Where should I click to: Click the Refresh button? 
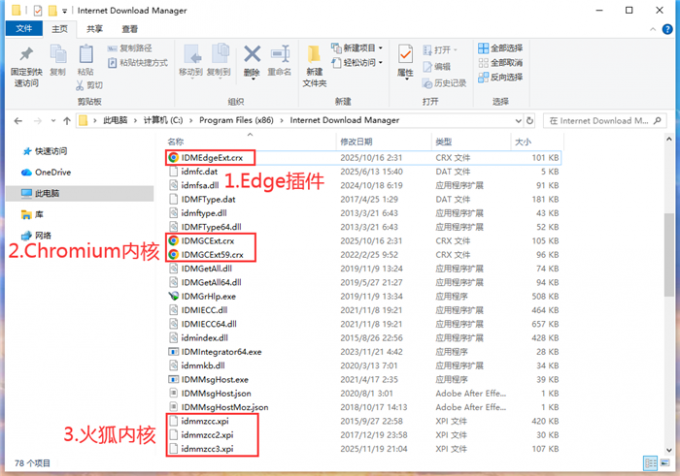530,121
